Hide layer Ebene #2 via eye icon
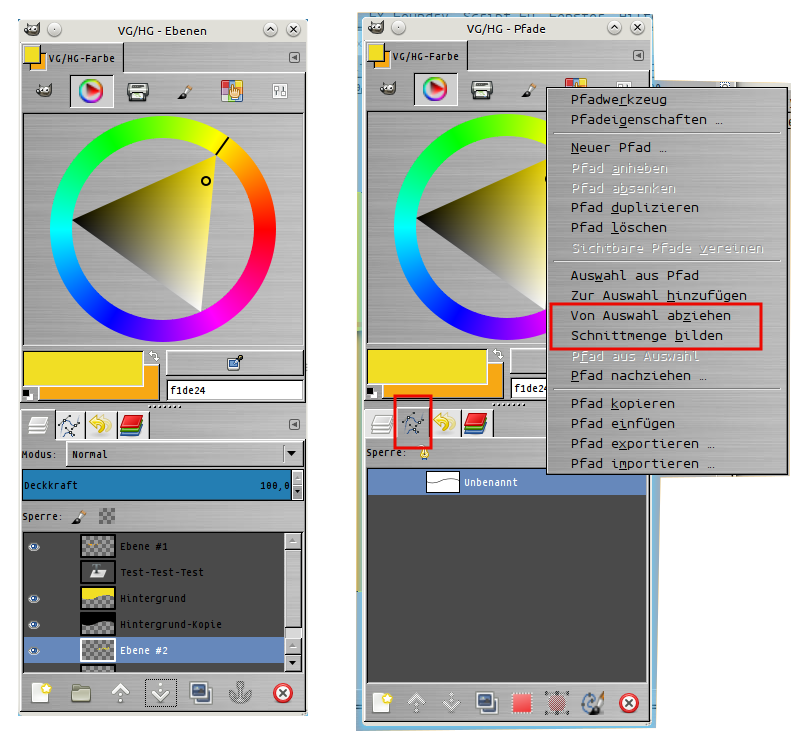 34,651
